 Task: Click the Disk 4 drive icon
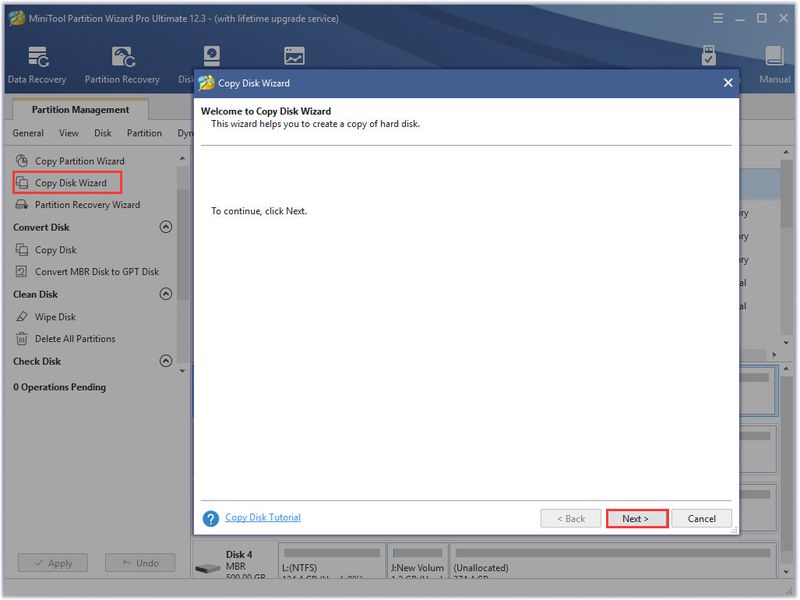click(x=208, y=568)
